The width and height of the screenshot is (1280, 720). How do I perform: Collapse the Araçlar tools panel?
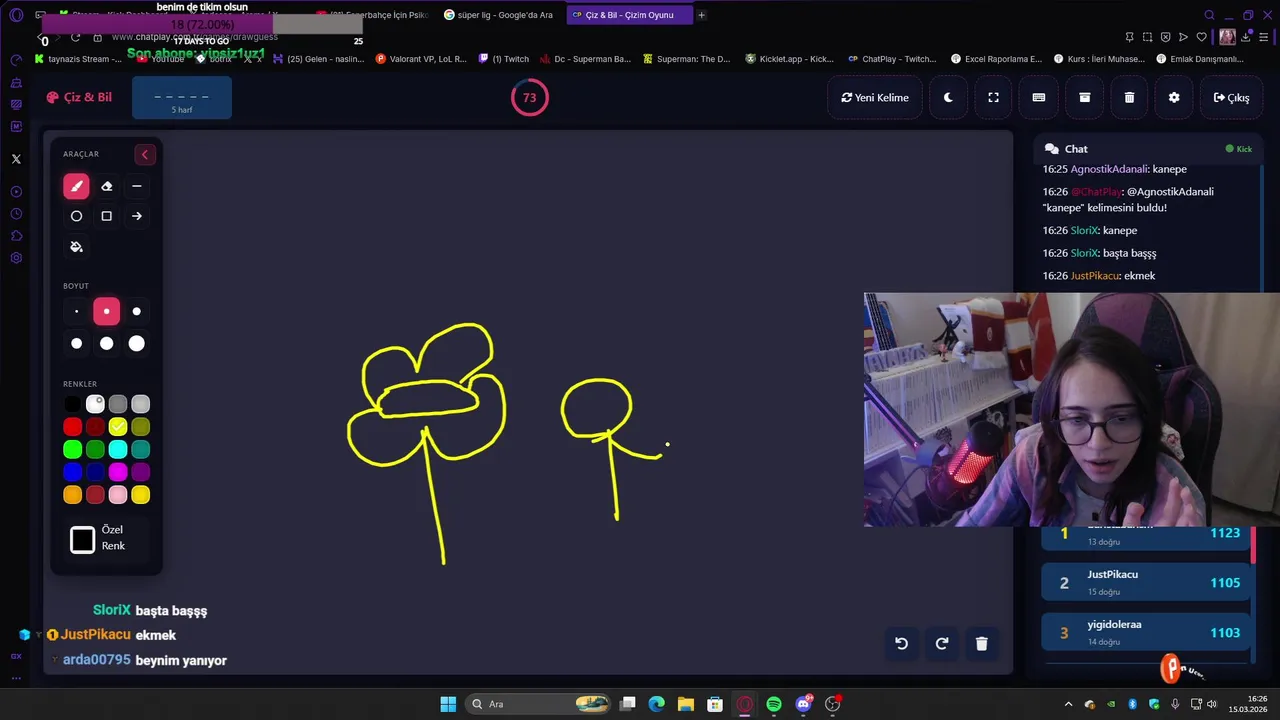[145, 154]
